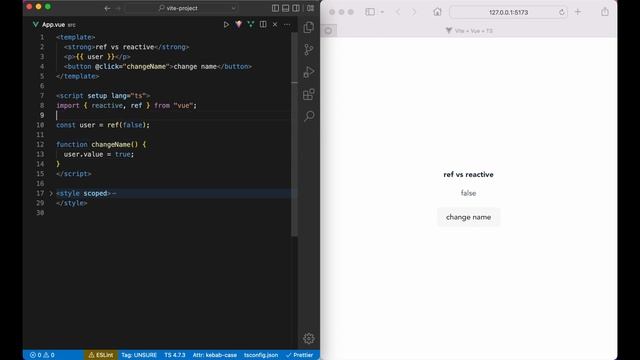Go back using VS Code title bar arrow
640x360 pixels.
click(x=107, y=8)
